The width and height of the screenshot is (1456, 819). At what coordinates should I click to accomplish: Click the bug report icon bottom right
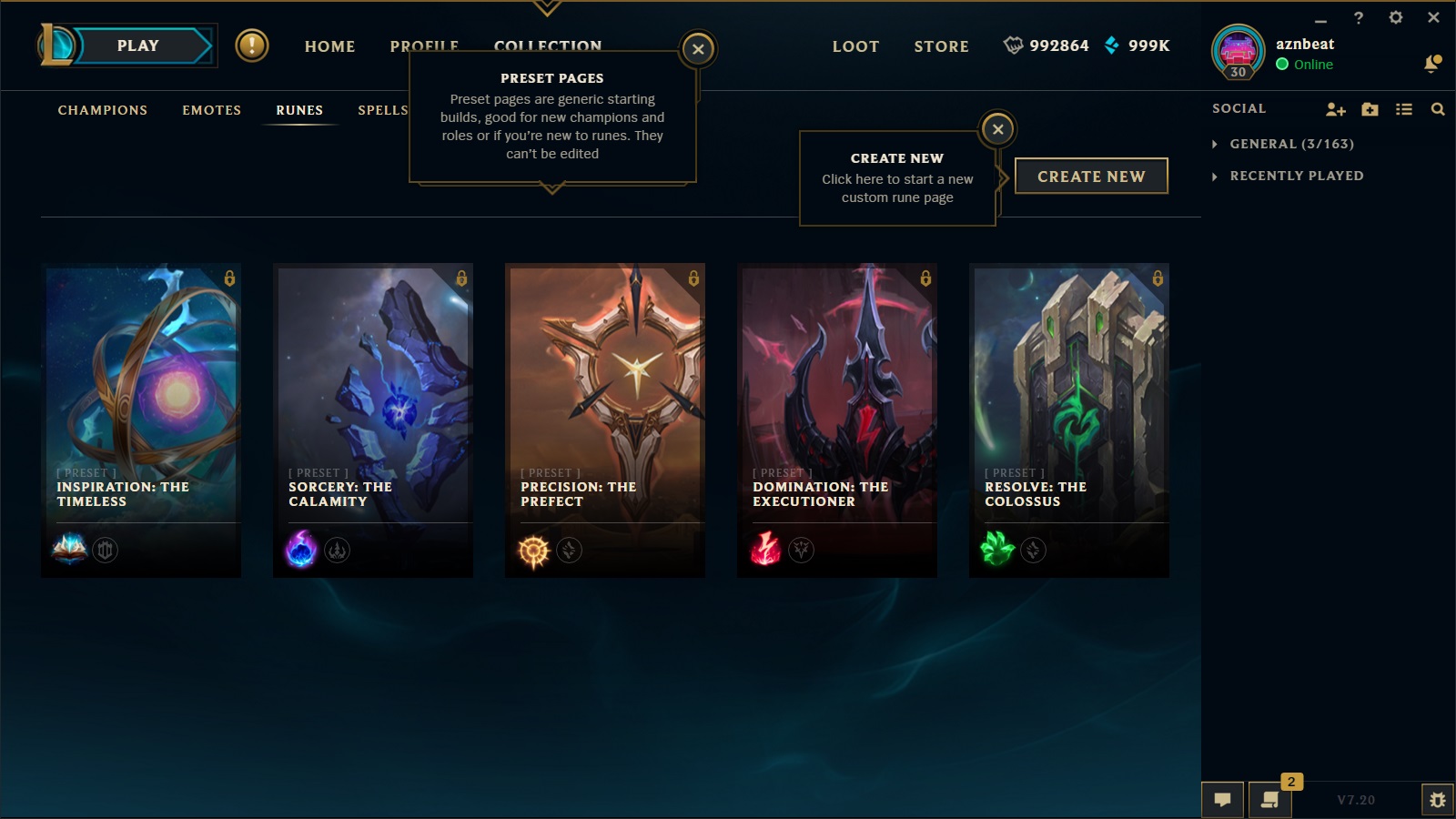[1438, 800]
